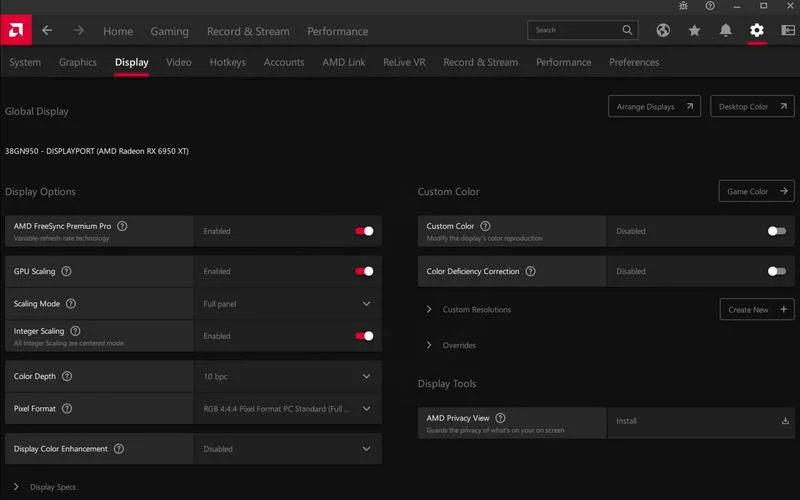Show help for Custom Color
Screen dimensions: 800x500
pyautogui.click(x=485, y=226)
